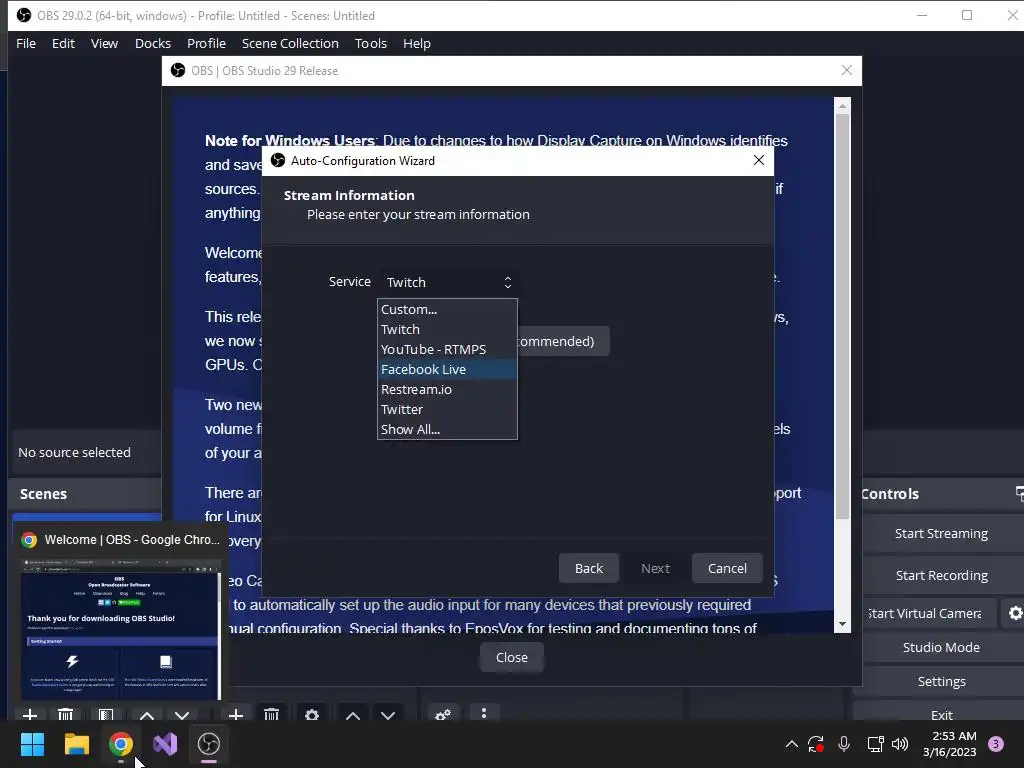Open Settings from the Controls dock

(941, 681)
